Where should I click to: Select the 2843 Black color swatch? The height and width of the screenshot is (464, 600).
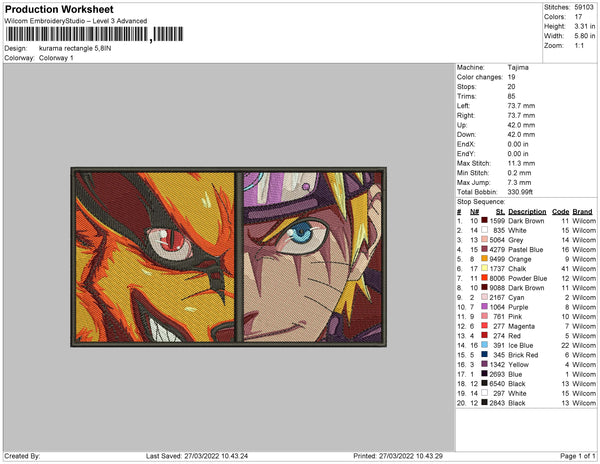click(484, 402)
